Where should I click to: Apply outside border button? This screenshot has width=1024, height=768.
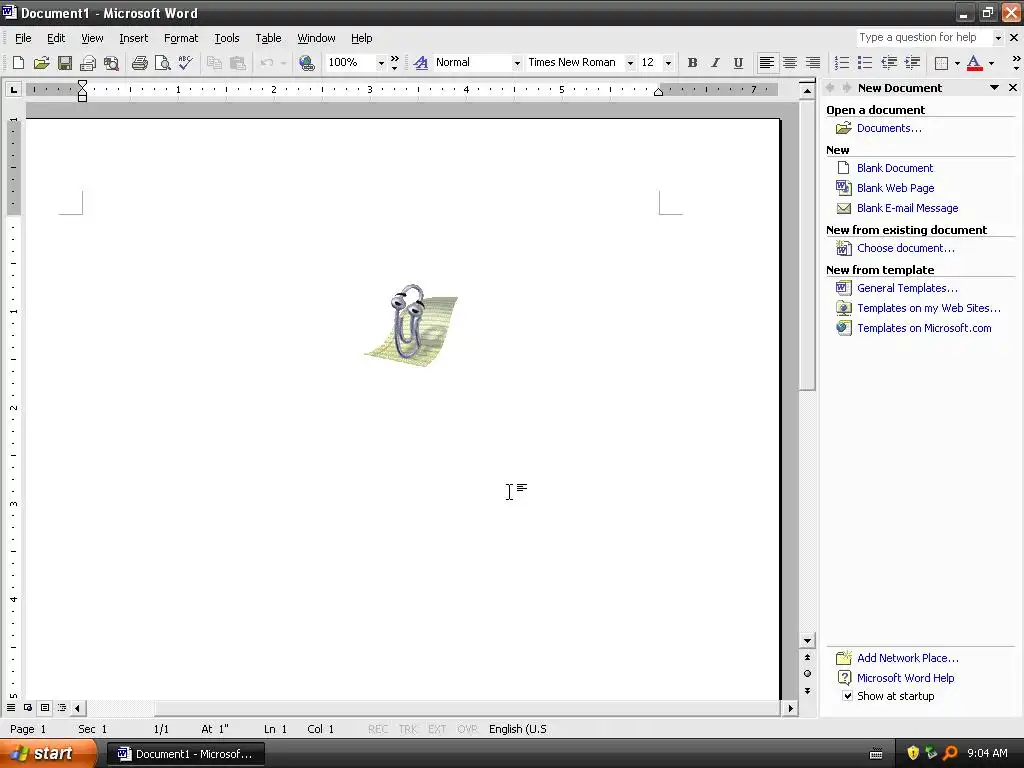pyautogui.click(x=941, y=63)
